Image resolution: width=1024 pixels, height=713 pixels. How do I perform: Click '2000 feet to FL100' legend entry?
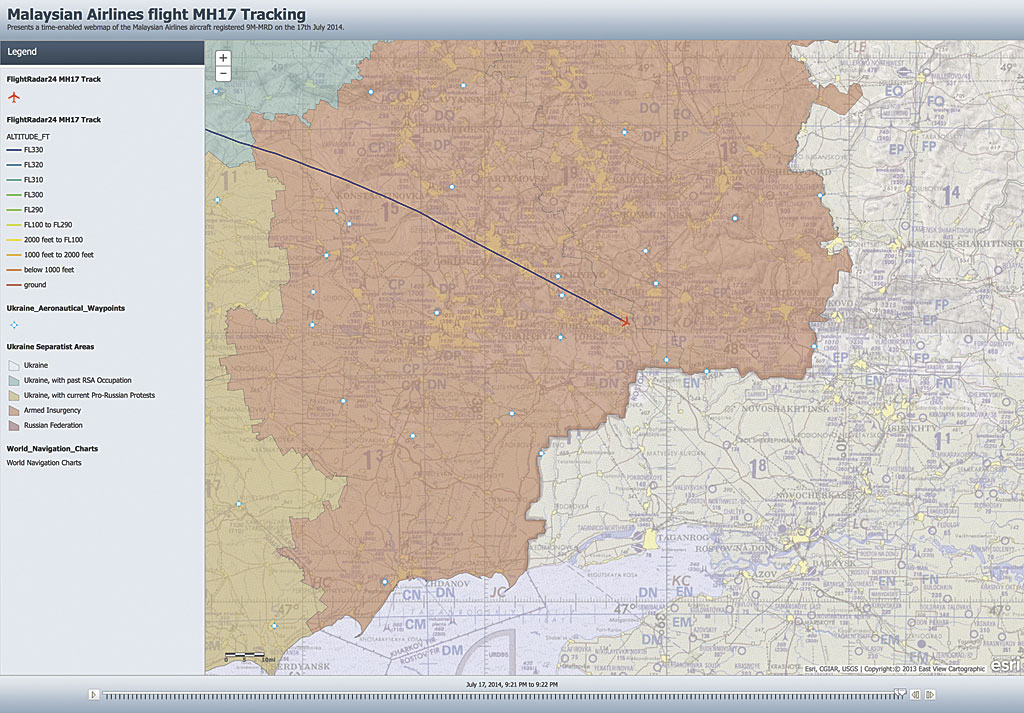point(44,240)
